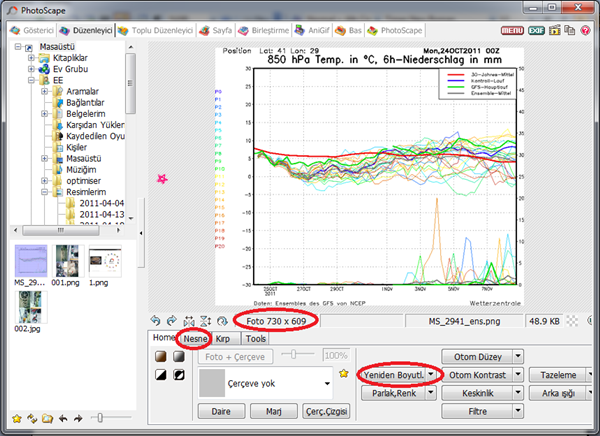The image size is (600, 436).
Task: Open the Çerçeve yok frame dropdown
Action: pyautogui.click(x=329, y=382)
